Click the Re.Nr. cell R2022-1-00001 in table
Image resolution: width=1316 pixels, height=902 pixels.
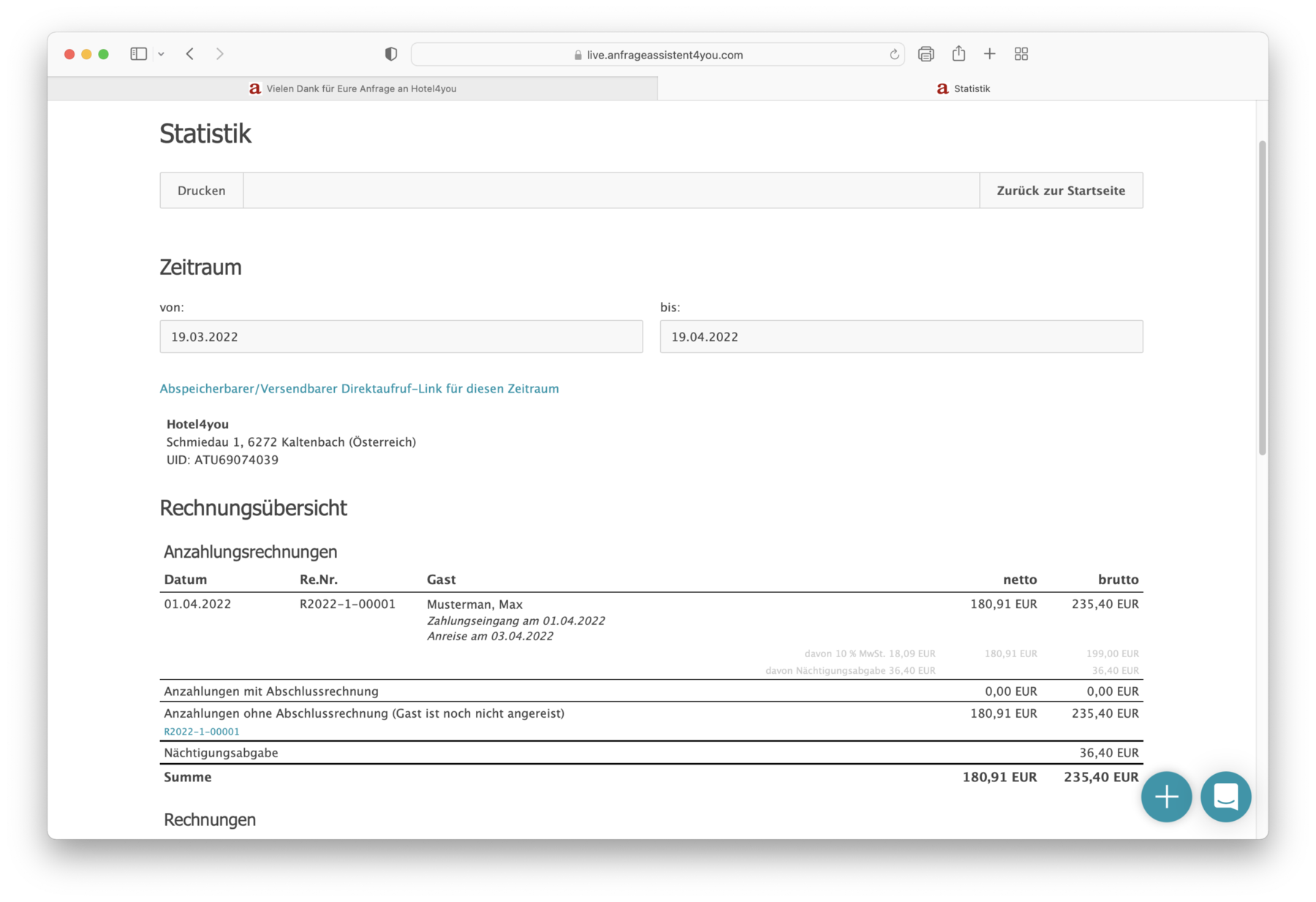point(347,605)
